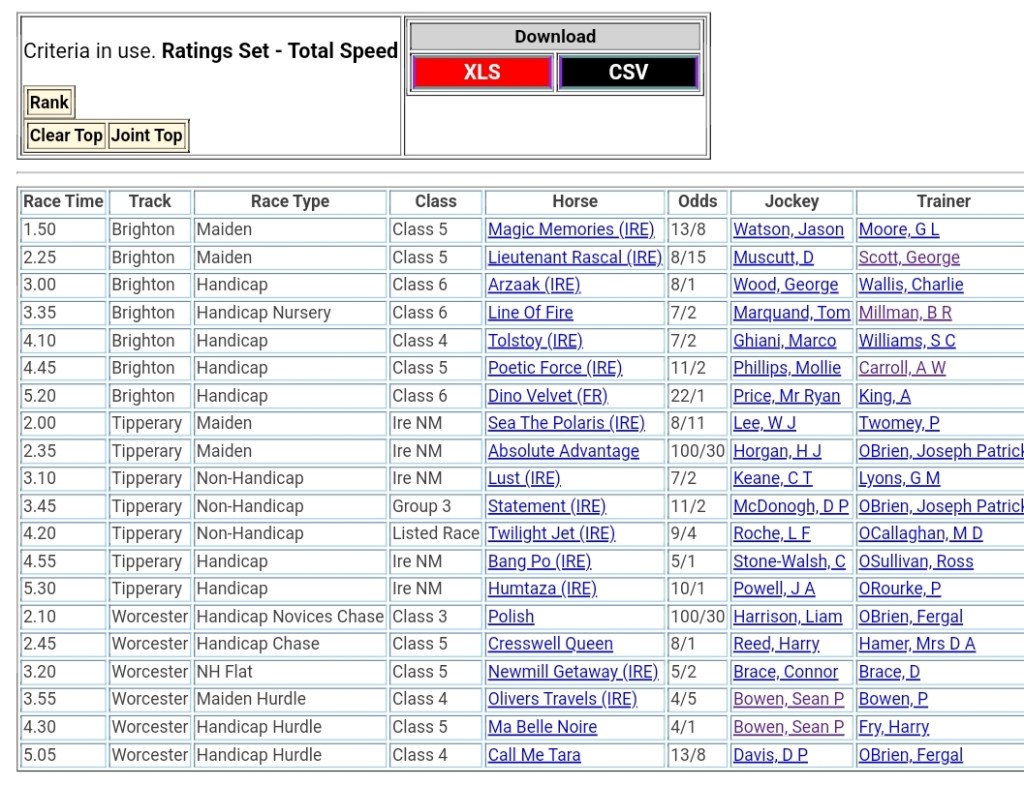Follow the jockey link Marquand, Tom
Image resolution: width=1024 pixels, height=786 pixels.
(x=791, y=313)
